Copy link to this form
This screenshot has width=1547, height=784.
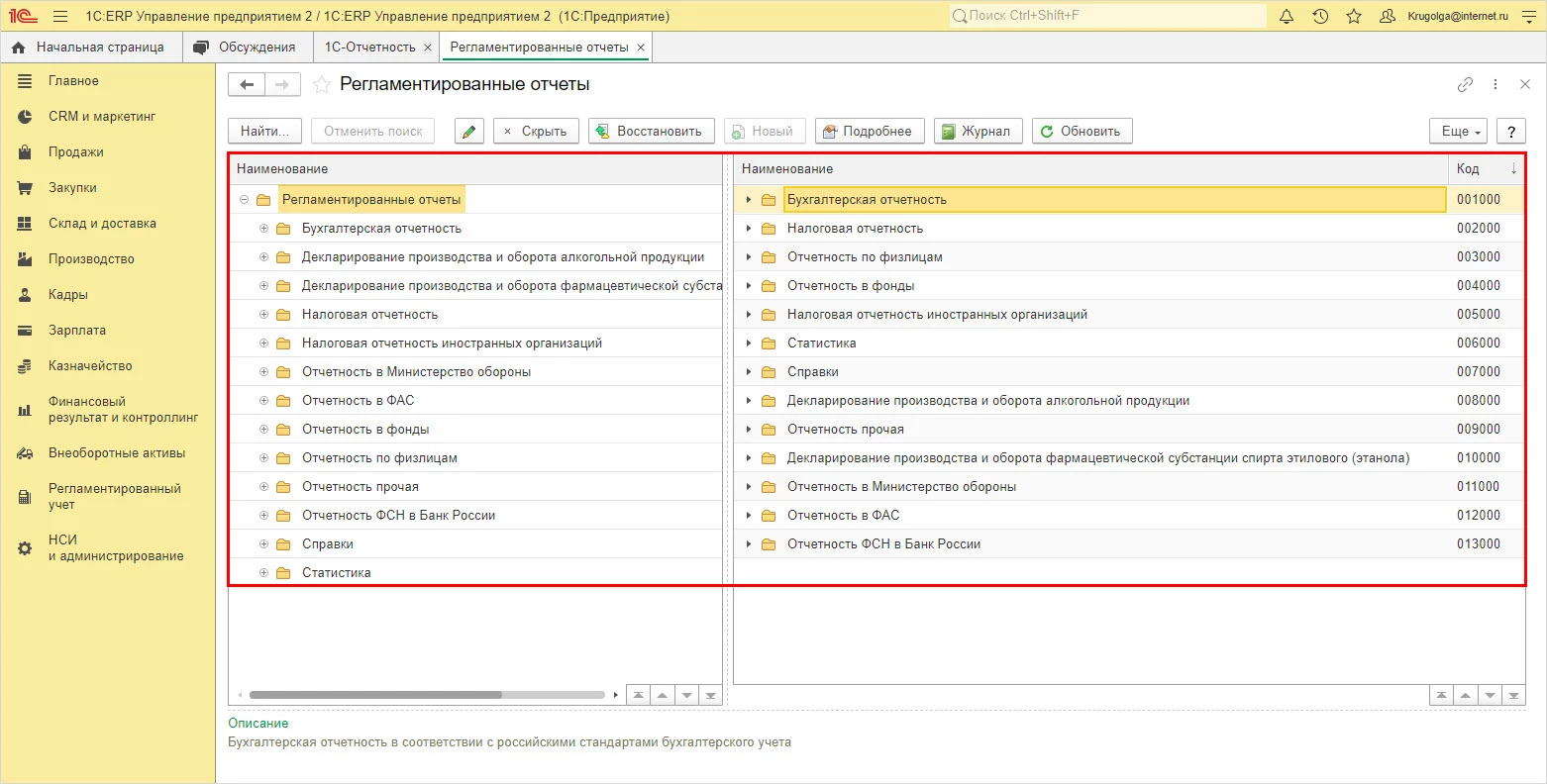click(x=1465, y=84)
